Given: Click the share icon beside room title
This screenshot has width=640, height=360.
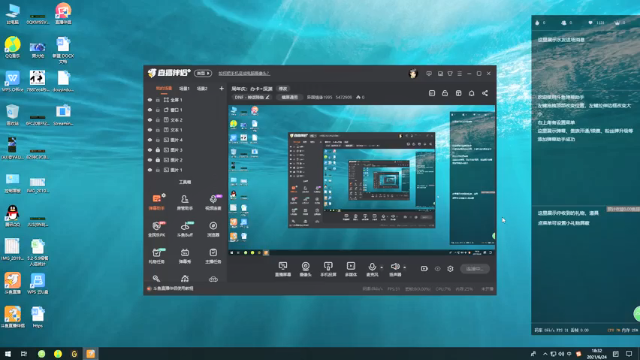Looking at the screenshot, I should coord(485,93).
